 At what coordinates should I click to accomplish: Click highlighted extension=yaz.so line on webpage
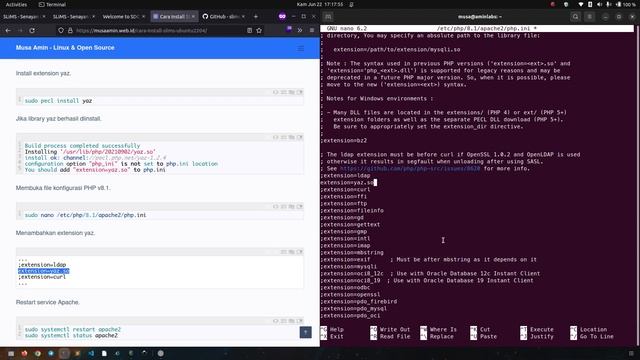[44, 271]
